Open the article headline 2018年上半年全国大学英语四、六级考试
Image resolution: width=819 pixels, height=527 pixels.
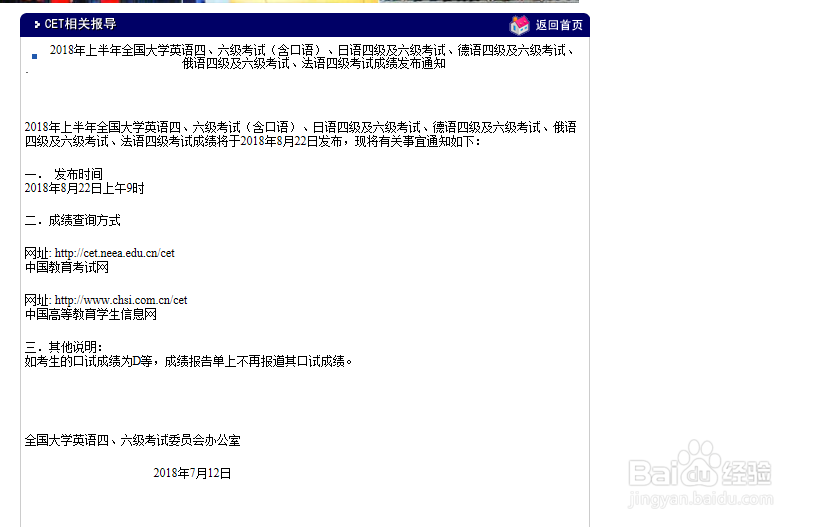(x=313, y=57)
